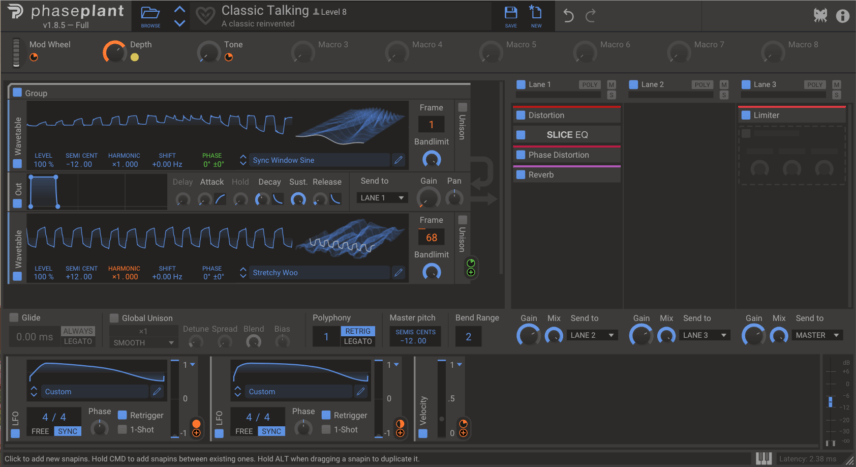
Task: Toggle the Group enable checkbox
Action: (x=17, y=93)
